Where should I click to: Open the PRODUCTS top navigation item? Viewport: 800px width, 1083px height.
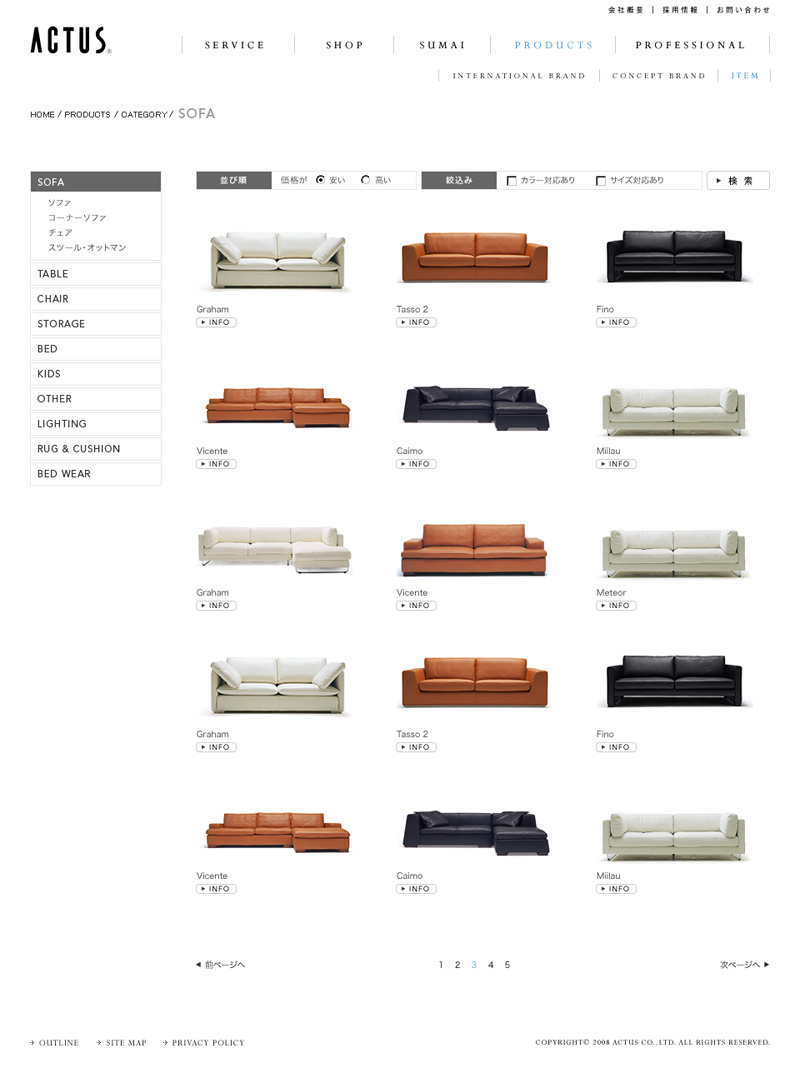554,45
